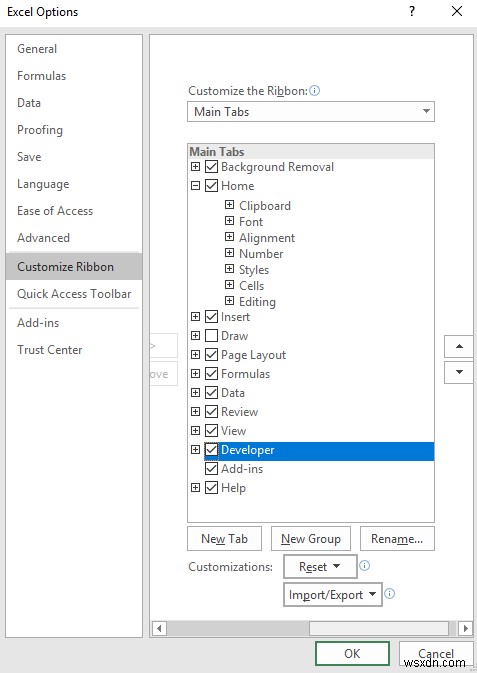Click the help question mark icon
Viewport: 477px width, 673px height.
[412, 11]
